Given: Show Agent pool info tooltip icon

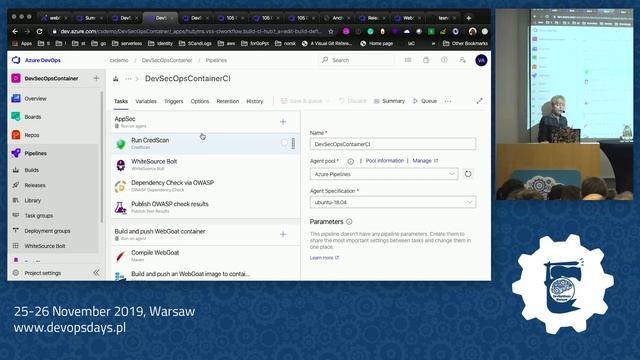Looking at the screenshot, I should (x=351, y=161).
